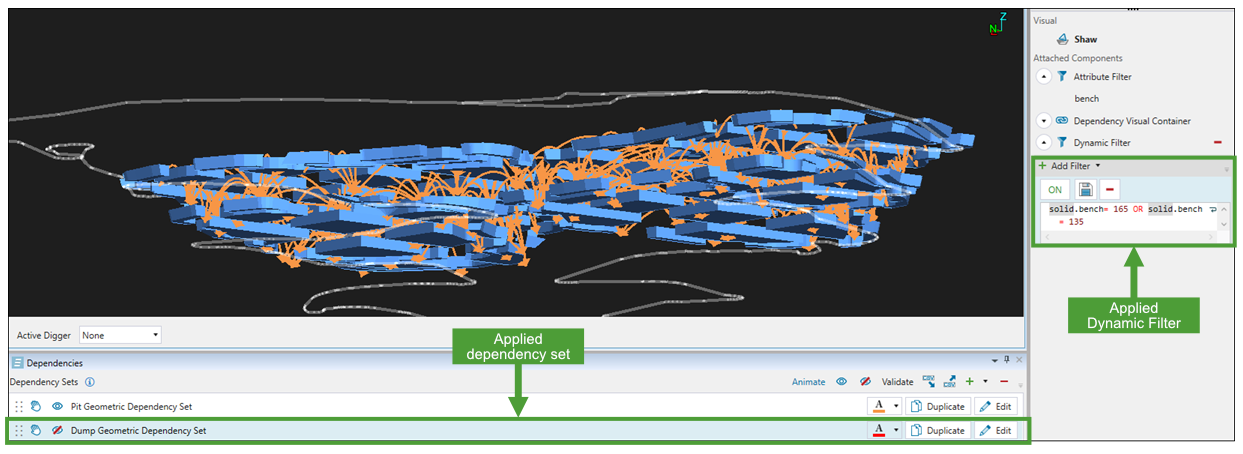The image size is (1243, 454).
Task: Click the XYZ axis orientation gizmo in the 3D view
Action: tap(1000, 22)
